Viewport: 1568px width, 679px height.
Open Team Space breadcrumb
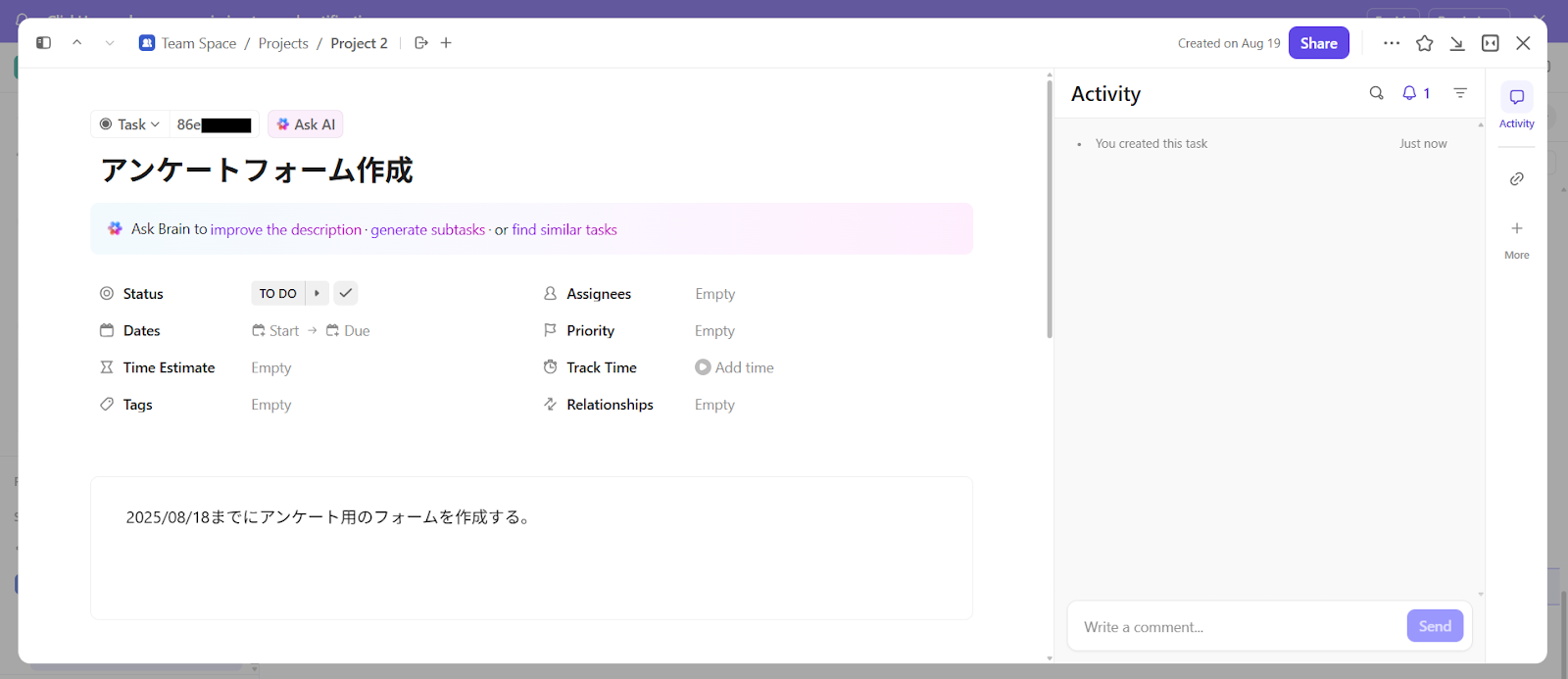coord(188,43)
